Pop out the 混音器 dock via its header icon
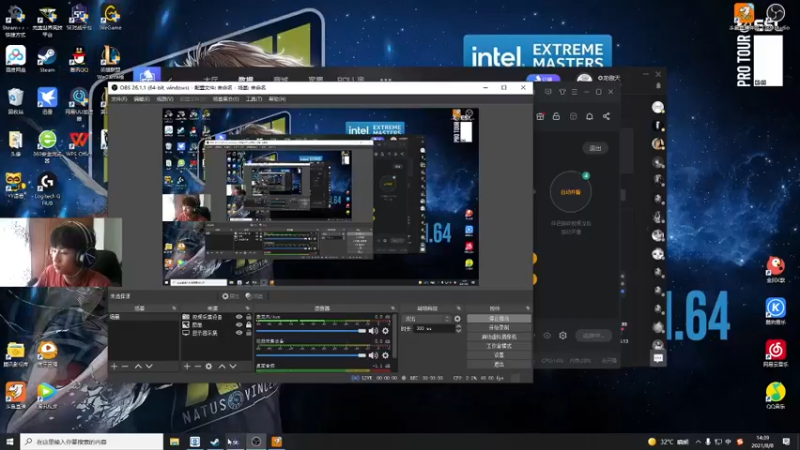Viewport: 800px width, 450px height. (392, 308)
